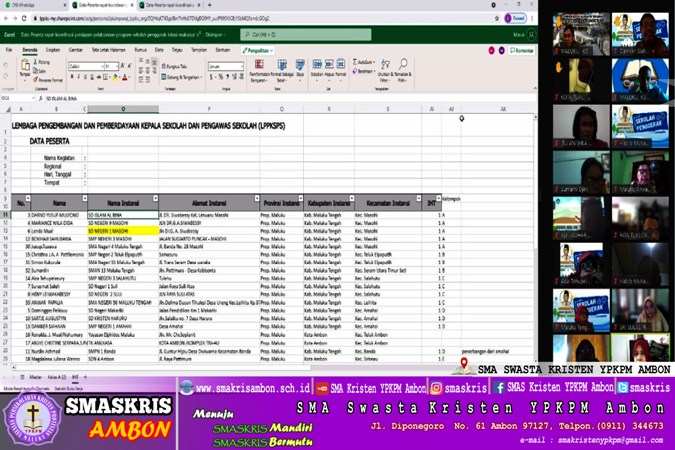Open the Pengeditan mode dropdown

point(258,51)
